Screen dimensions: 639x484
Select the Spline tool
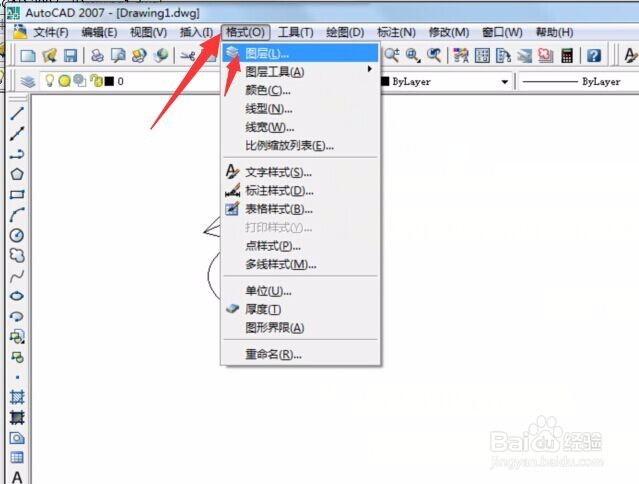tap(17, 276)
